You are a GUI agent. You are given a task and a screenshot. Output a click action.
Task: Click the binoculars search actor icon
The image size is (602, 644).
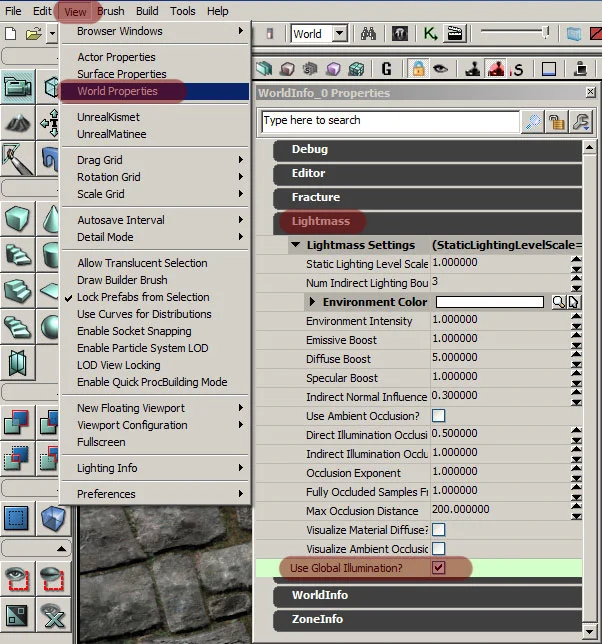(x=368, y=34)
